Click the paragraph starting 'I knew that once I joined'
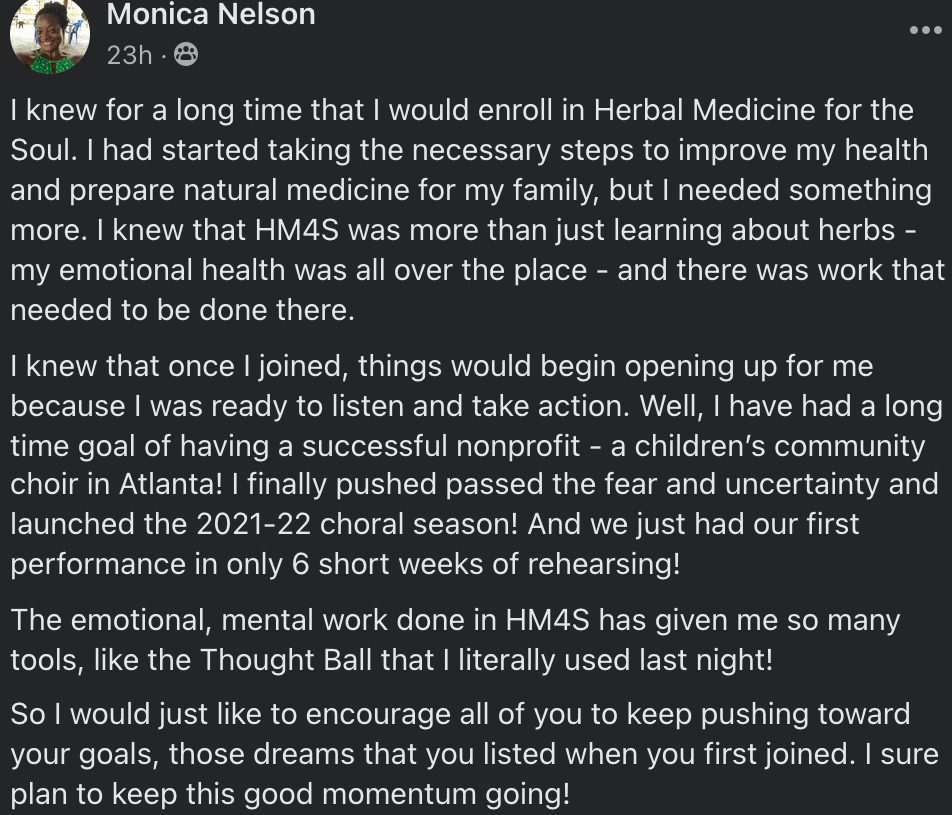 point(476,465)
